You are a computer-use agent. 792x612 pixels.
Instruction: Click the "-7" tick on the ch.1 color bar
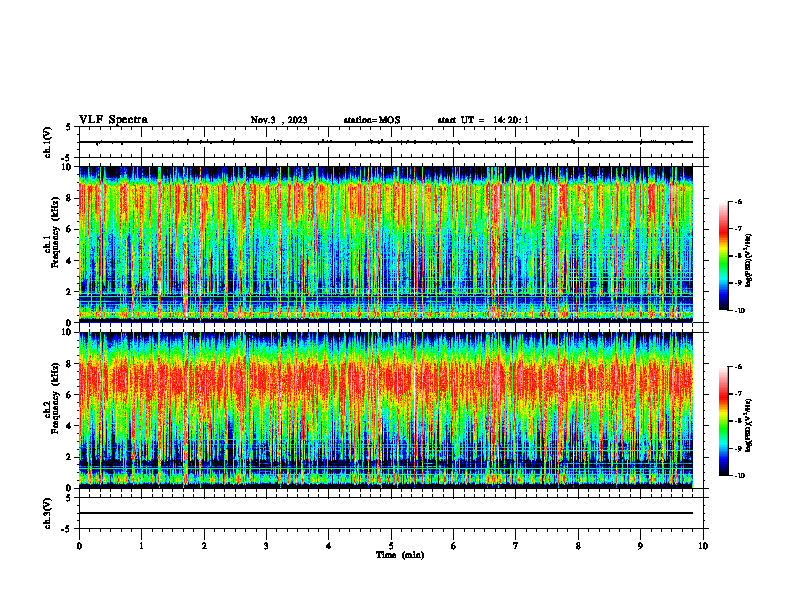tap(738, 229)
